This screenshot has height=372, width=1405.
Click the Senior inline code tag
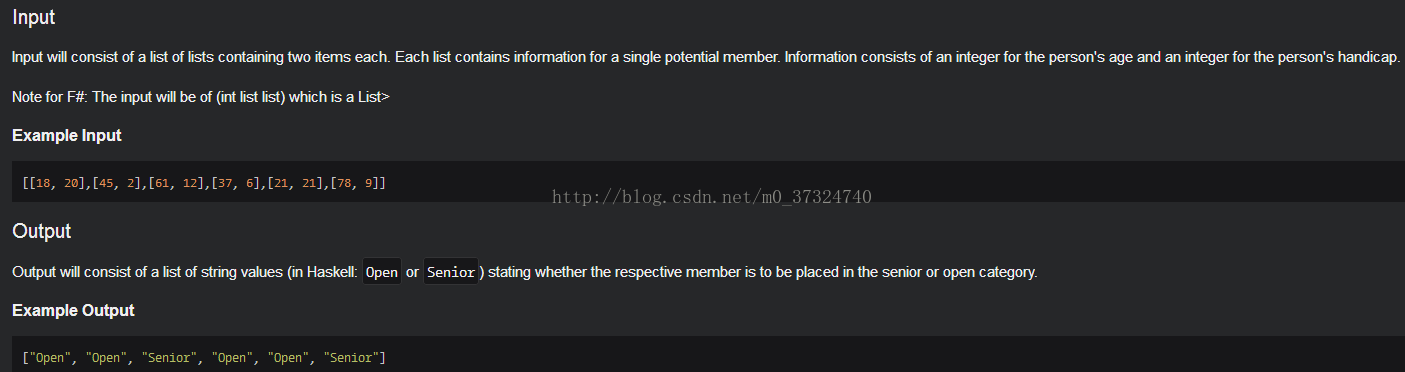click(x=451, y=272)
